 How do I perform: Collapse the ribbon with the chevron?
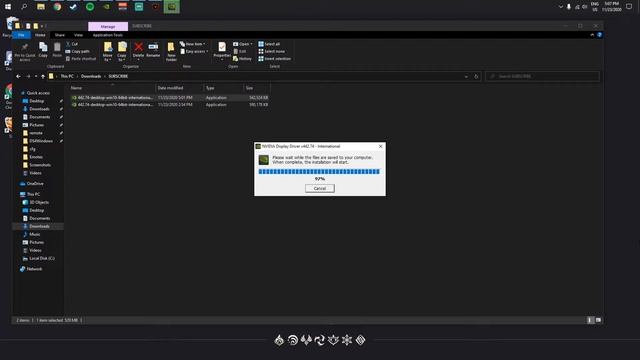[592, 35]
